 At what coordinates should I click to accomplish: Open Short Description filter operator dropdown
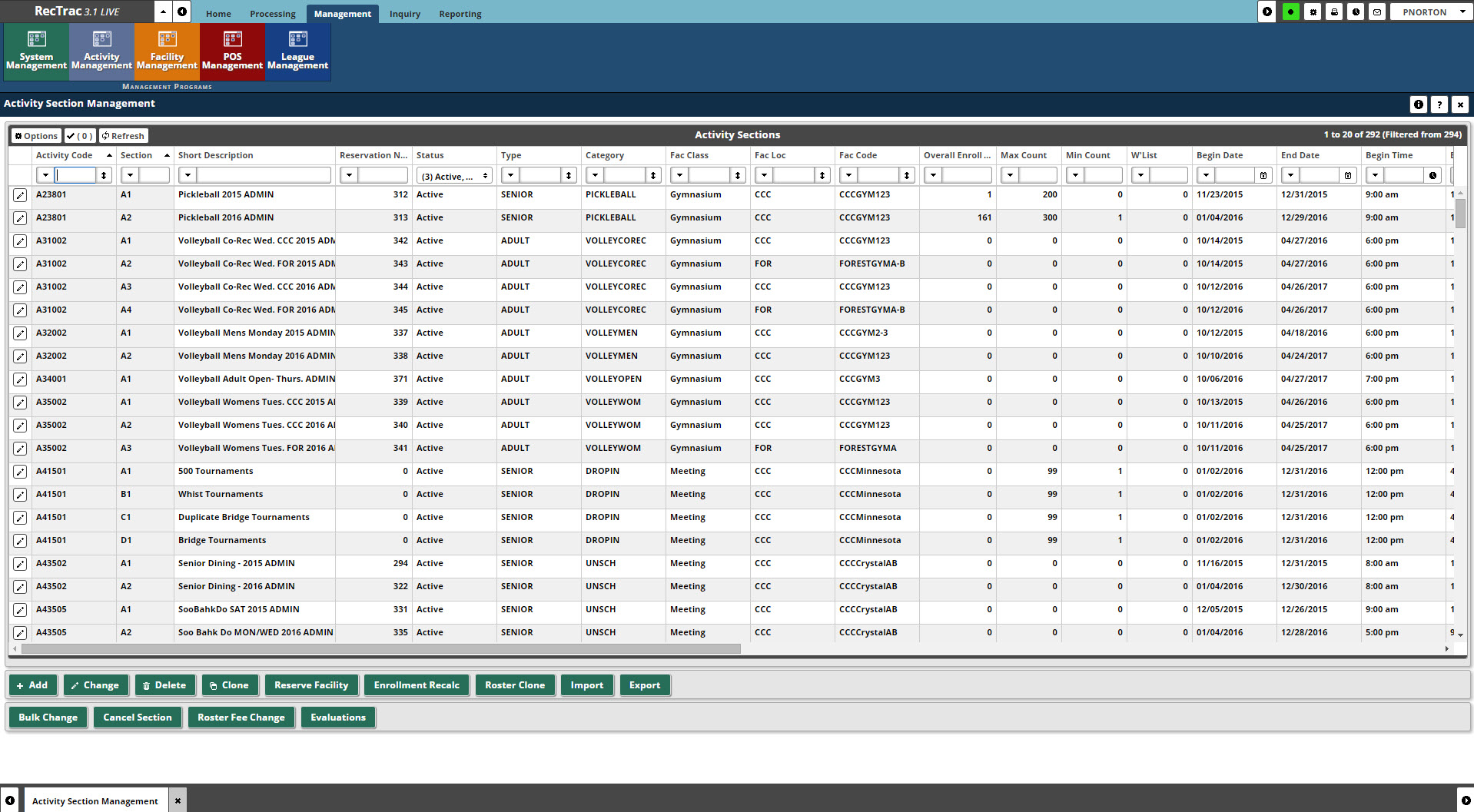[x=187, y=176]
